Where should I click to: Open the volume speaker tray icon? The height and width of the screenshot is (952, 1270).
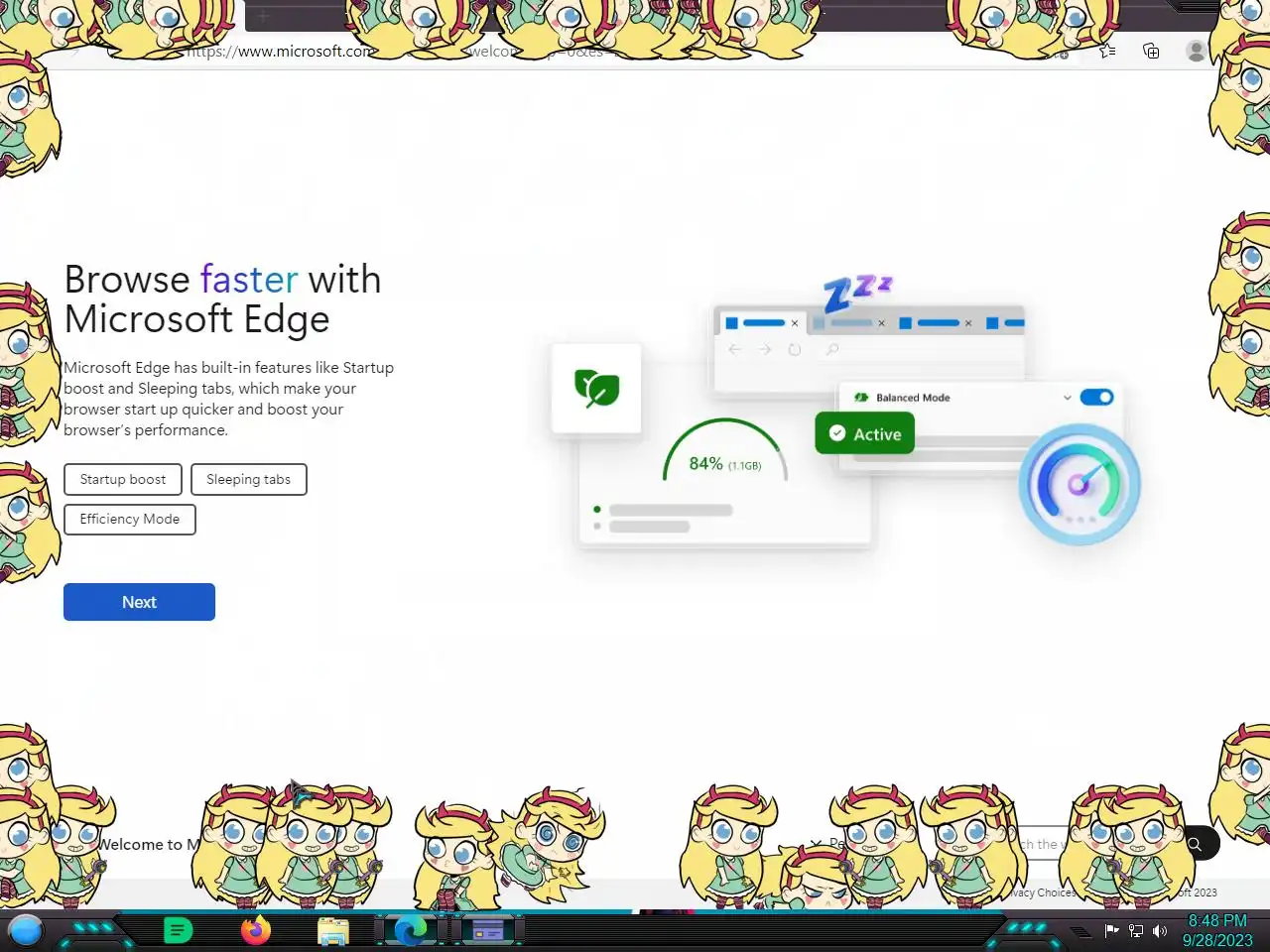click(x=1160, y=931)
